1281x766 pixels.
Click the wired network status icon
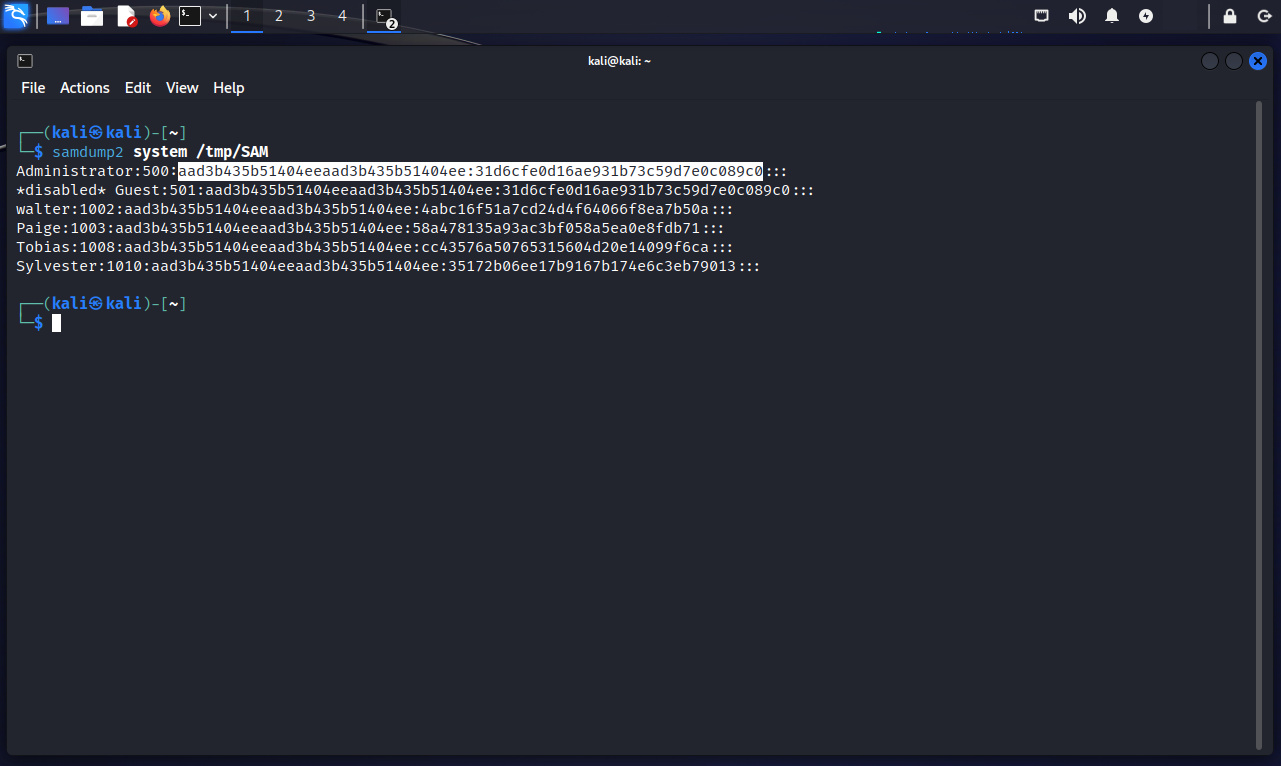pos(1042,16)
